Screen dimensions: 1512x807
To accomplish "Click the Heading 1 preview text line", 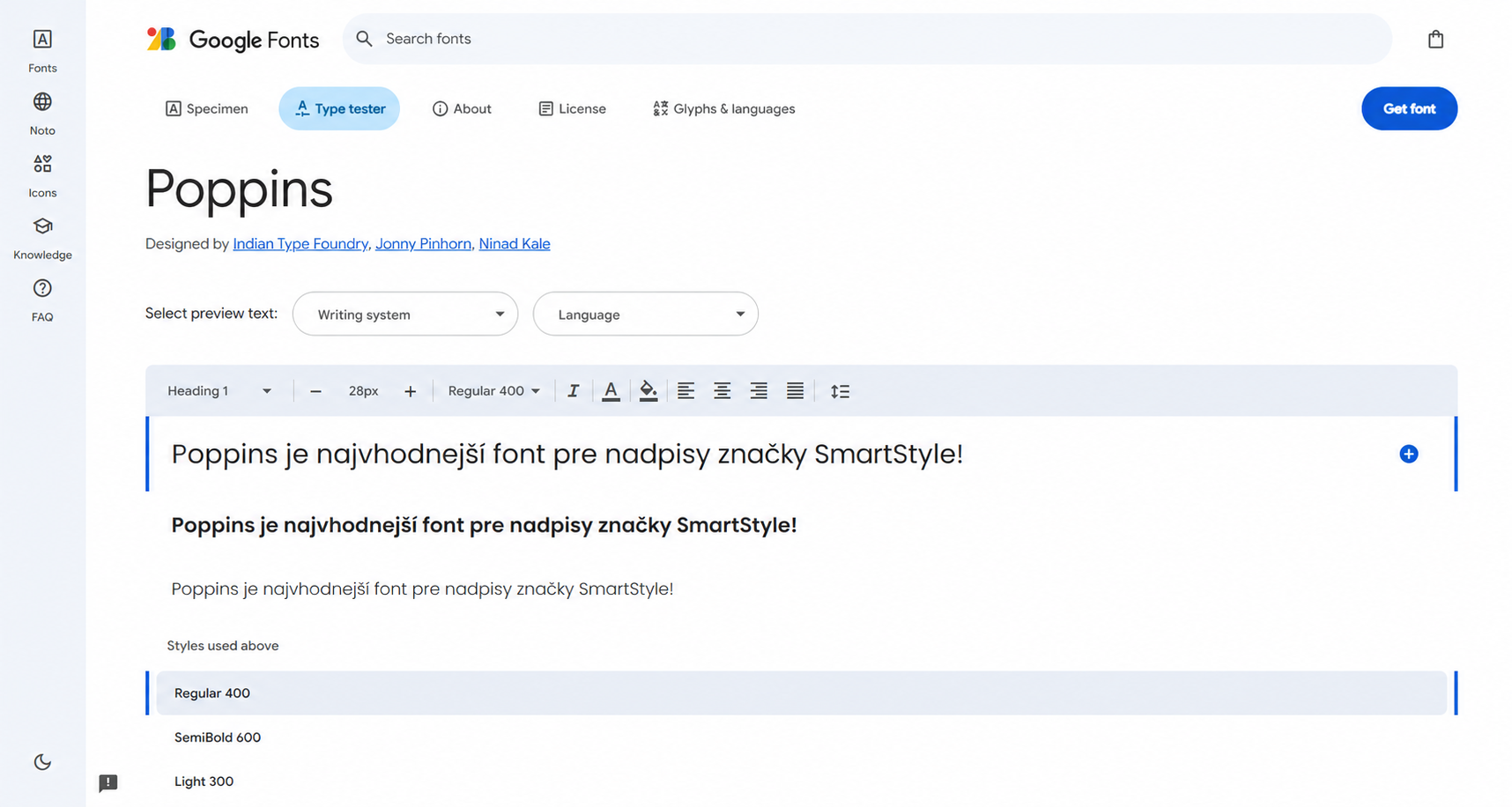I will coord(567,455).
